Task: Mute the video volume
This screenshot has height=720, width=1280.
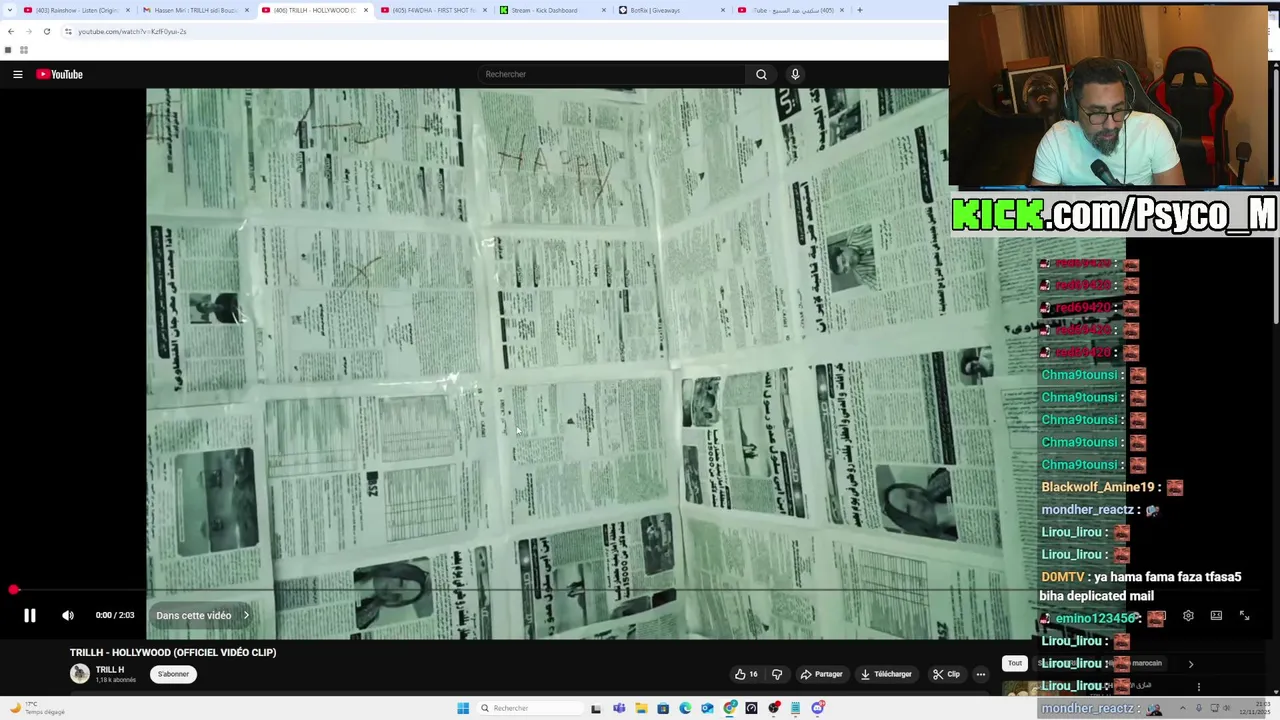Action: click(68, 616)
